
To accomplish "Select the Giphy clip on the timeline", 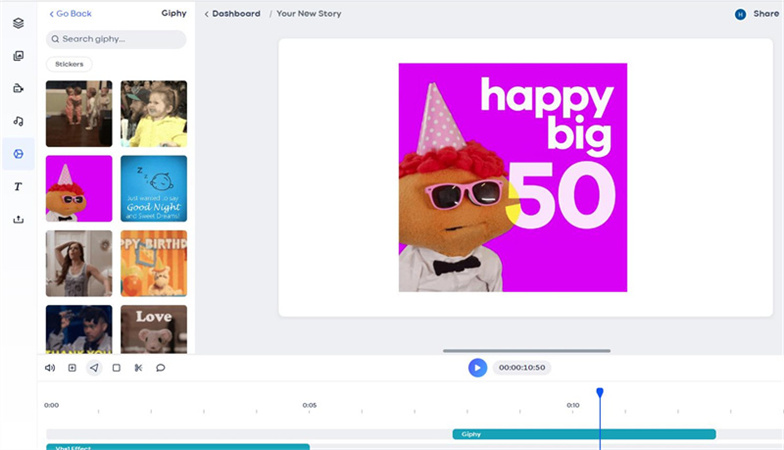I will (x=584, y=434).
